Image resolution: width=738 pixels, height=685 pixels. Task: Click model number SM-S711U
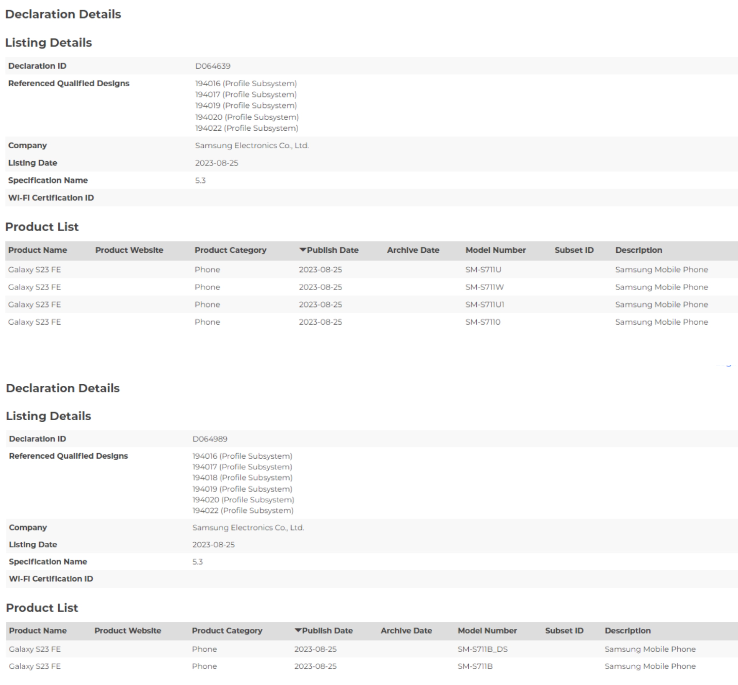483,270
